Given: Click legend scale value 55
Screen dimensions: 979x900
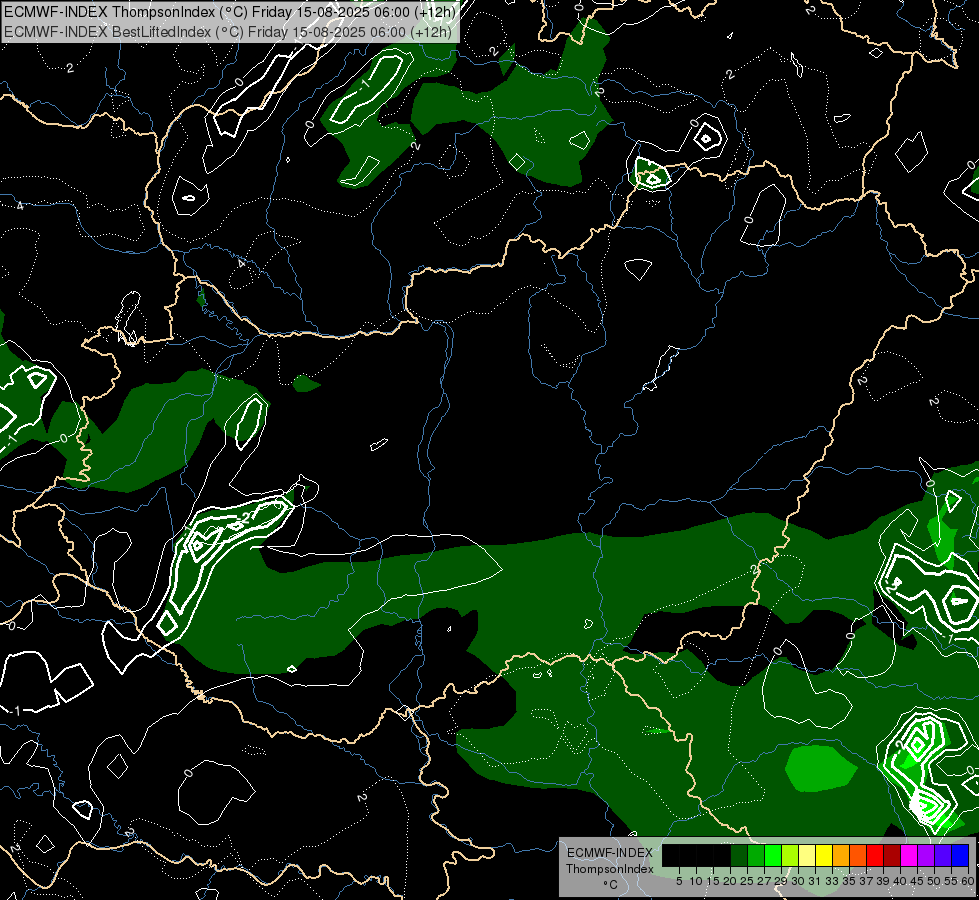Looking at the screenshot, I should 952,881.
